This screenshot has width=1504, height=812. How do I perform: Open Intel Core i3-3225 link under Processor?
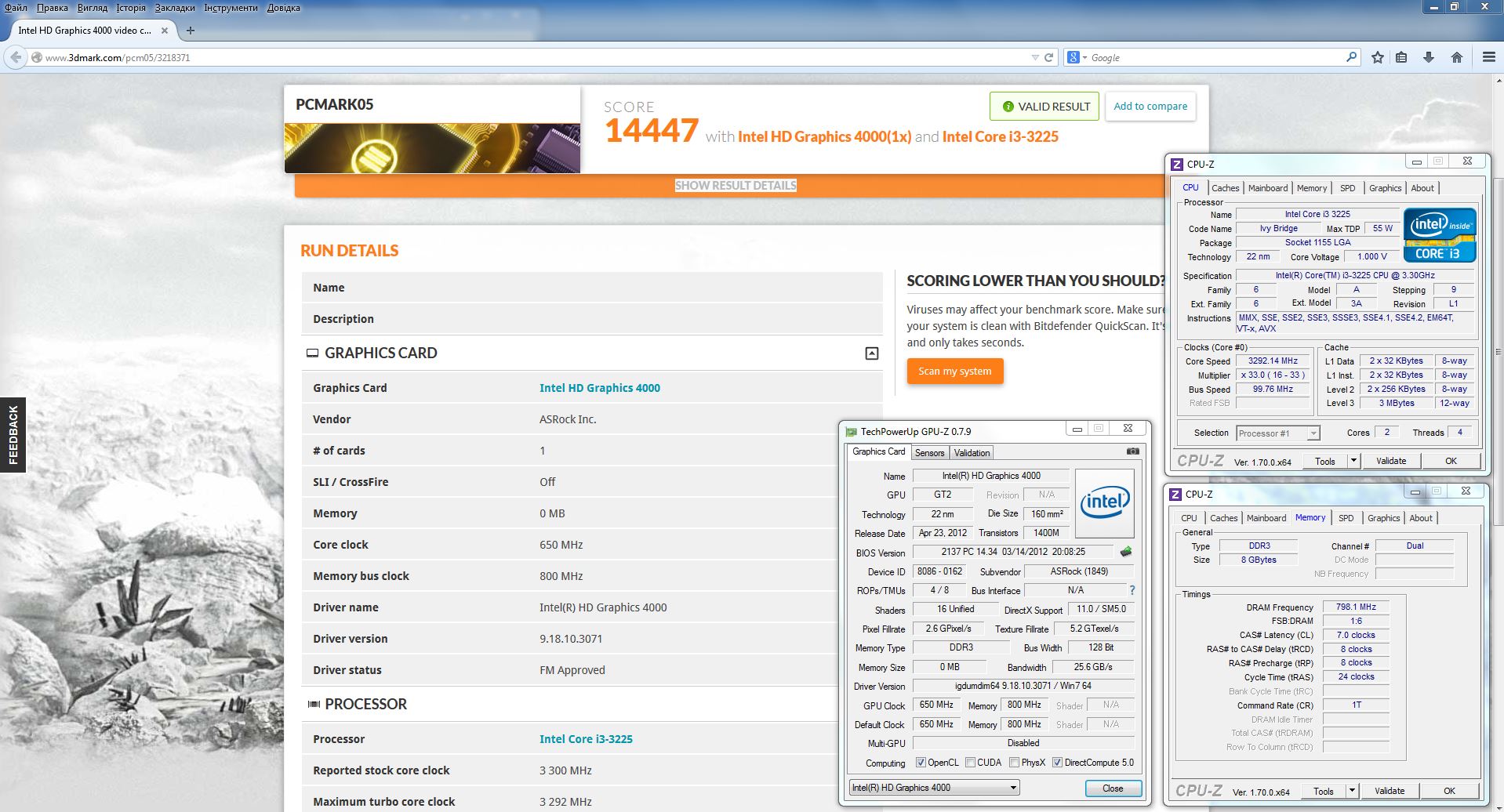coord(586,739)
